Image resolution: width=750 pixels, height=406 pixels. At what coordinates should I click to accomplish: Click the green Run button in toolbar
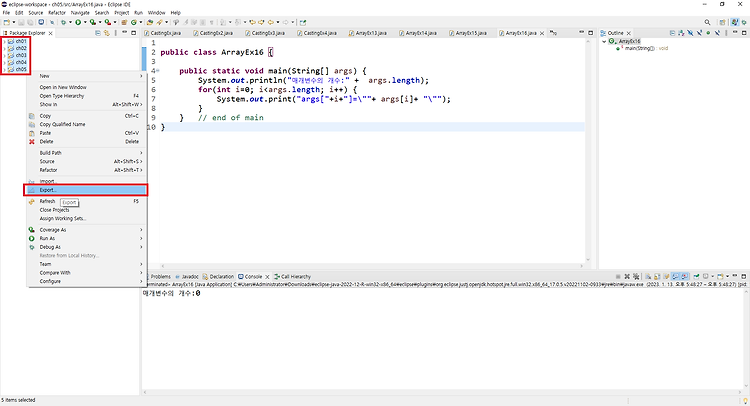click(78, 22)
